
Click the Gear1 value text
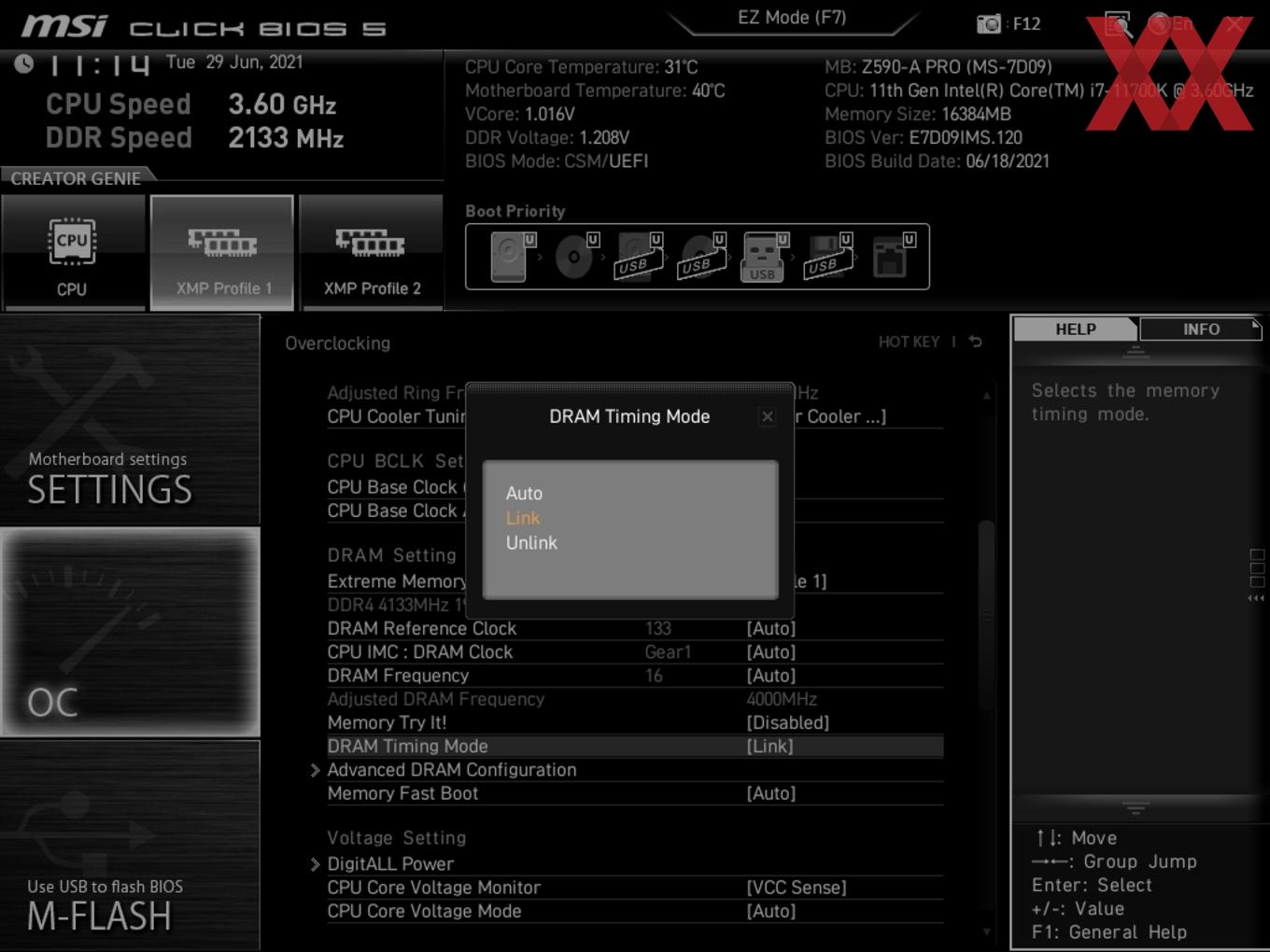point(668,651)
